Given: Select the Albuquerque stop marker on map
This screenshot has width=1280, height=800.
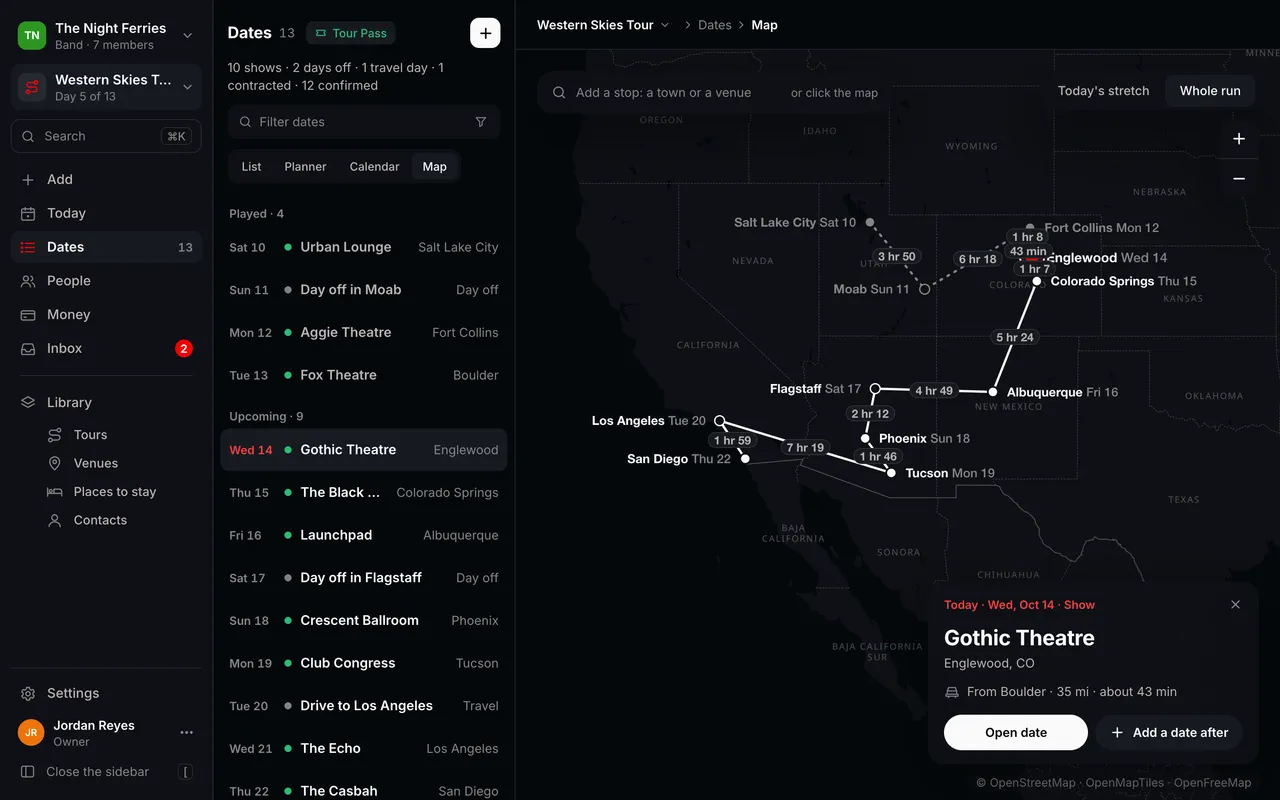Looking at the screenshot, I should click(x=993, y=392).
